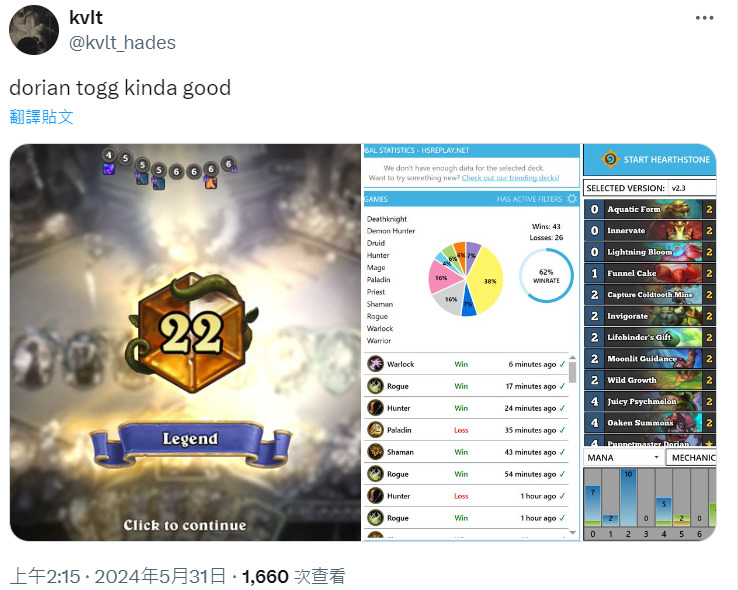
Task: Click the 翻譯貼文 translate post link
Action: [x=41, y=117]
